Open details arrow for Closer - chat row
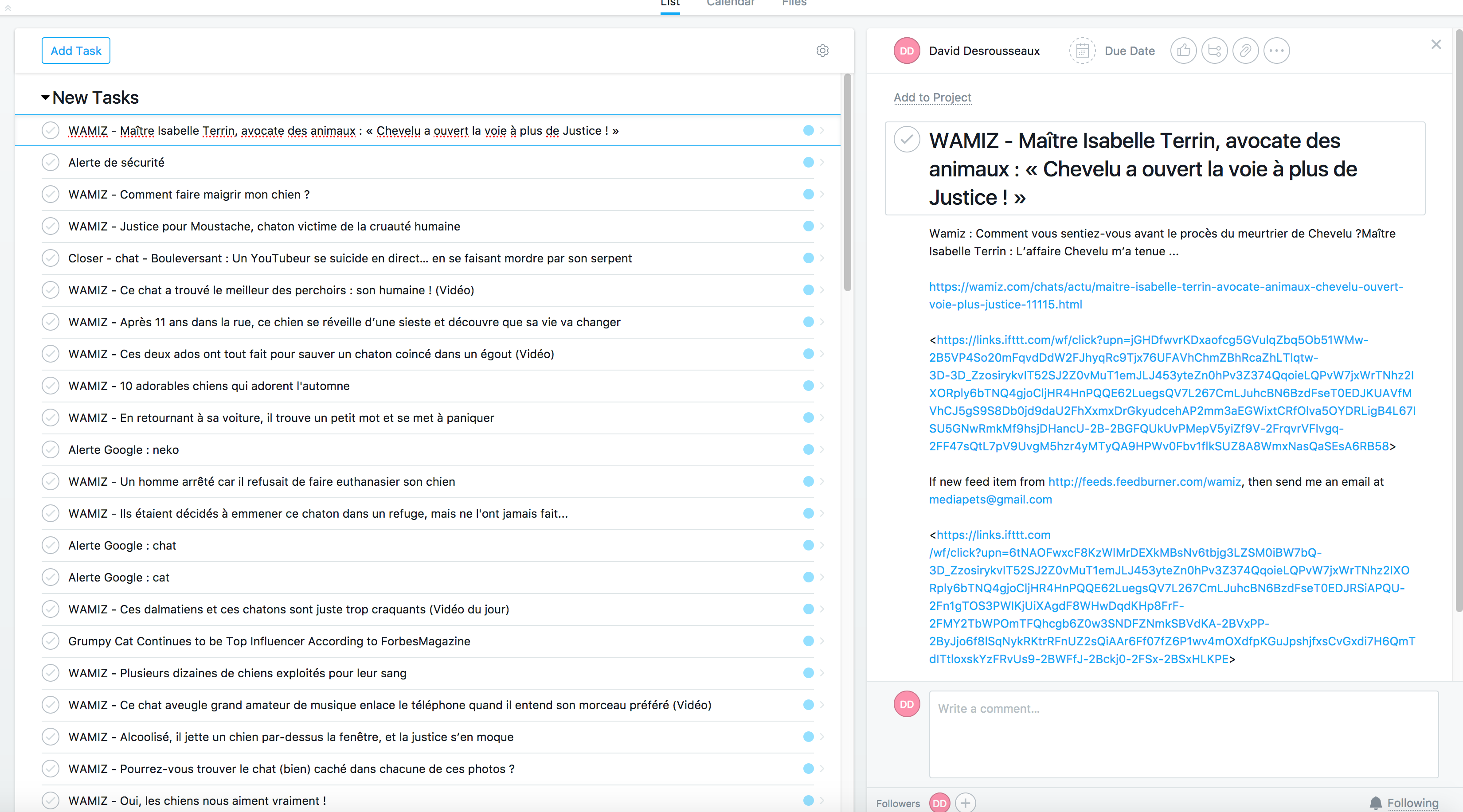The width and height of the screenshot is (1463, 812). pos(822,258)
